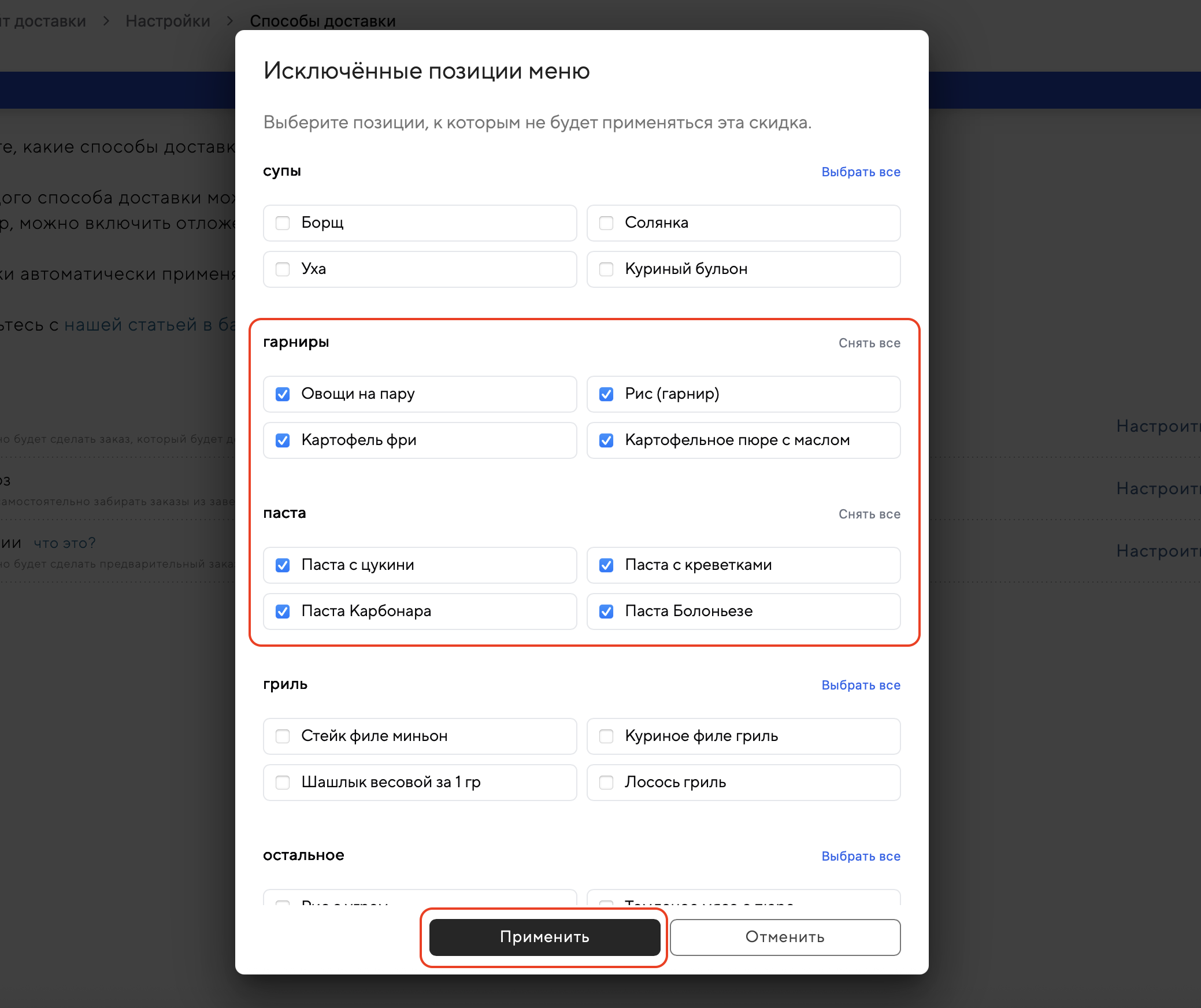This screenshot has width=1201, height=1008.
Task: Check Стейк филе миньон
Action: 283,736
